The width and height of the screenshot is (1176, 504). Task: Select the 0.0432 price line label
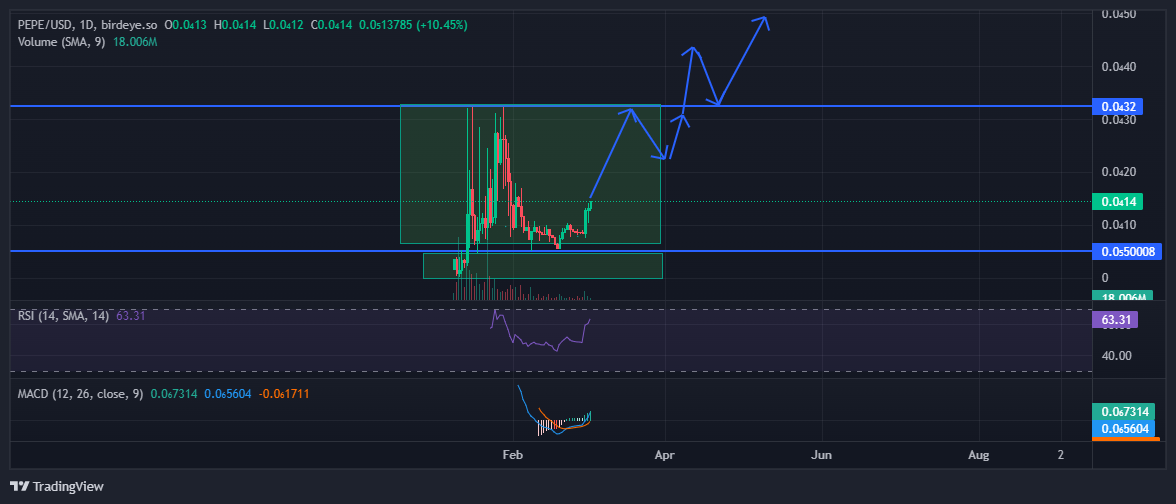1118,106
